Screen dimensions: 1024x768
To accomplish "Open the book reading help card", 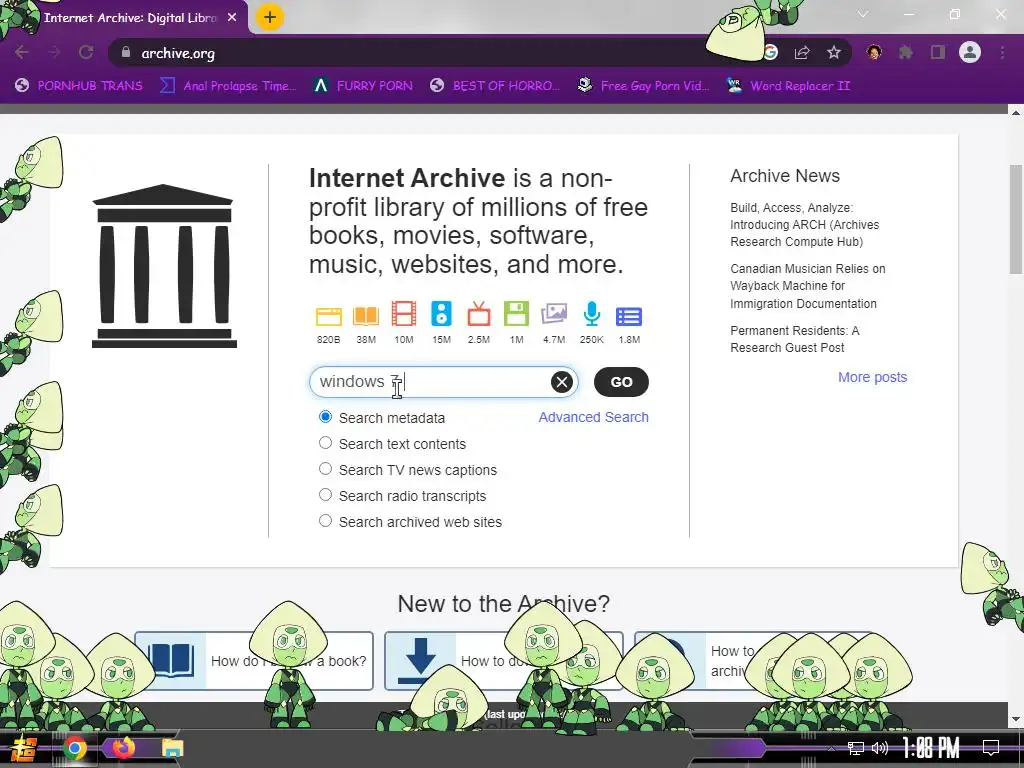I will tap(254, 661).
